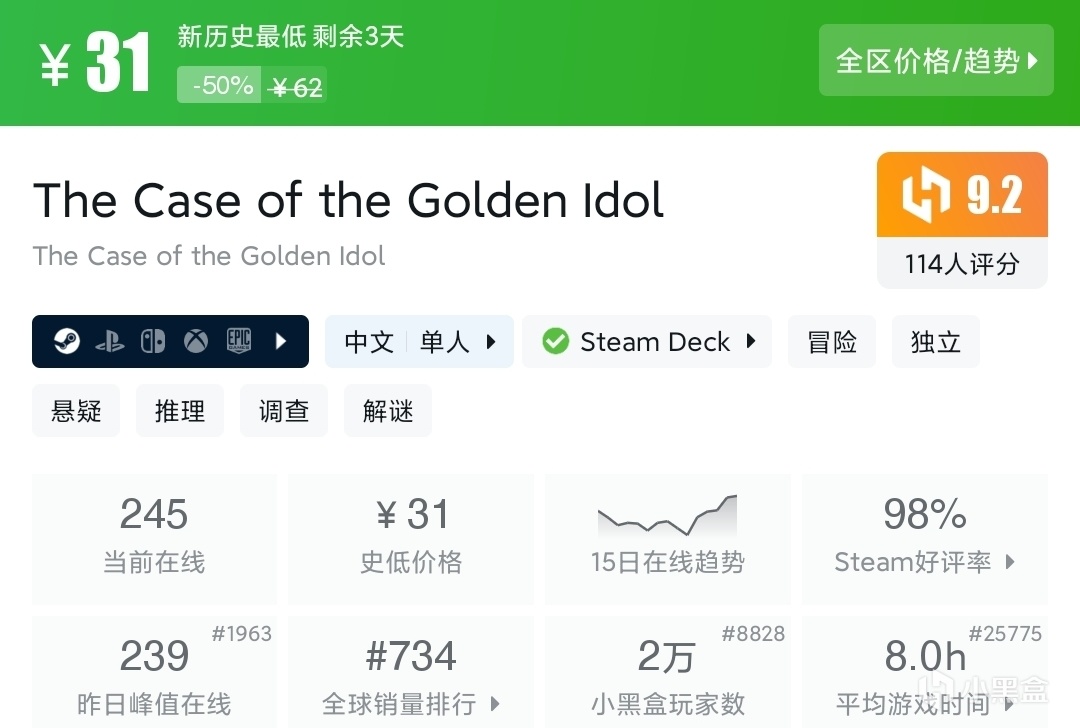Click the Xiaoheihe logo on rating badge
The height and width of the screenshot is (728, 1080).
[925, 196]
